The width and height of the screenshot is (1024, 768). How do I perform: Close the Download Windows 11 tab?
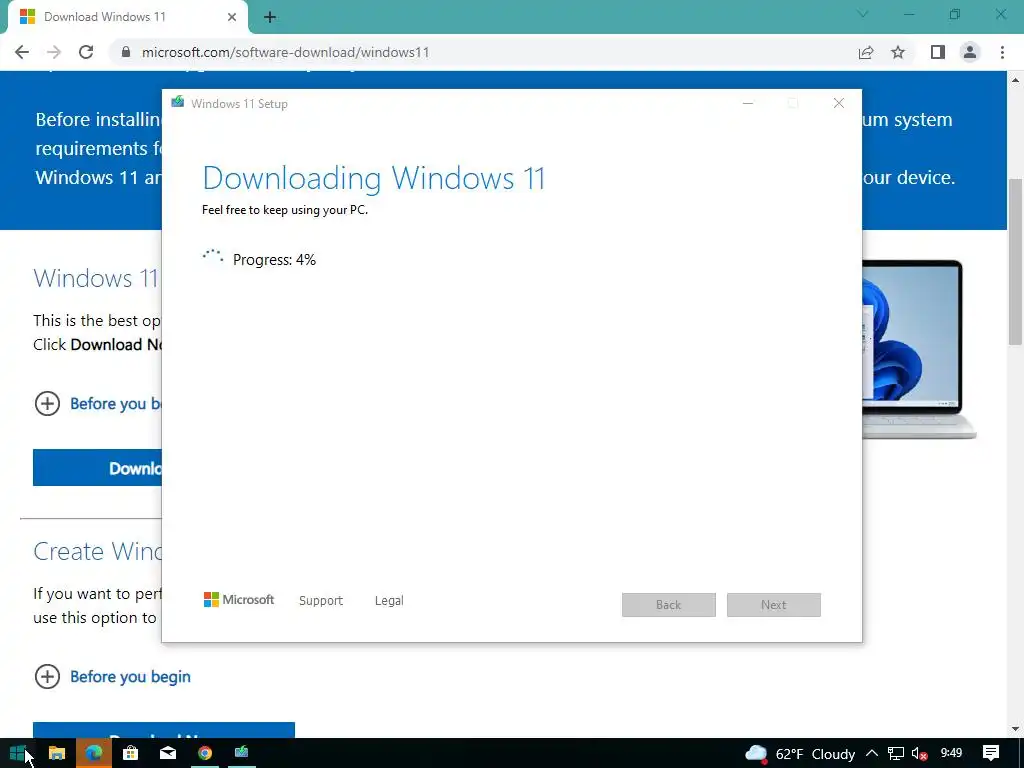[x=232, y=17]
